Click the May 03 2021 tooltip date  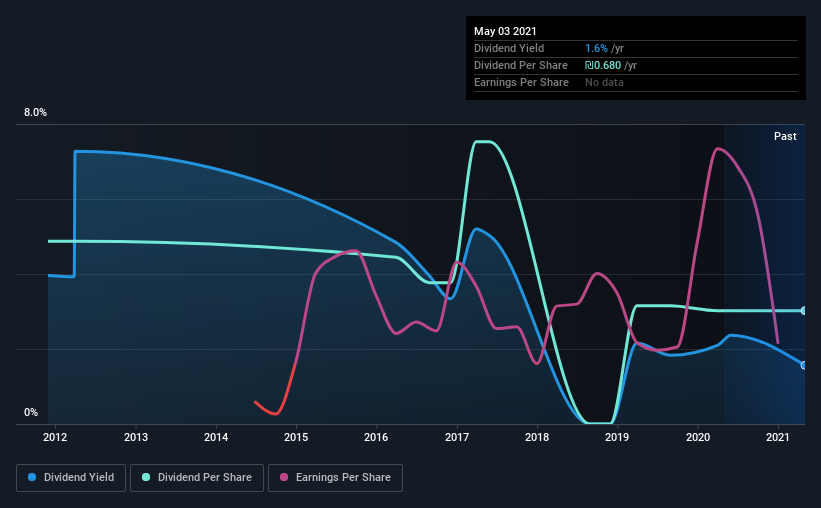pyautogui.click(x=505, y=31)
